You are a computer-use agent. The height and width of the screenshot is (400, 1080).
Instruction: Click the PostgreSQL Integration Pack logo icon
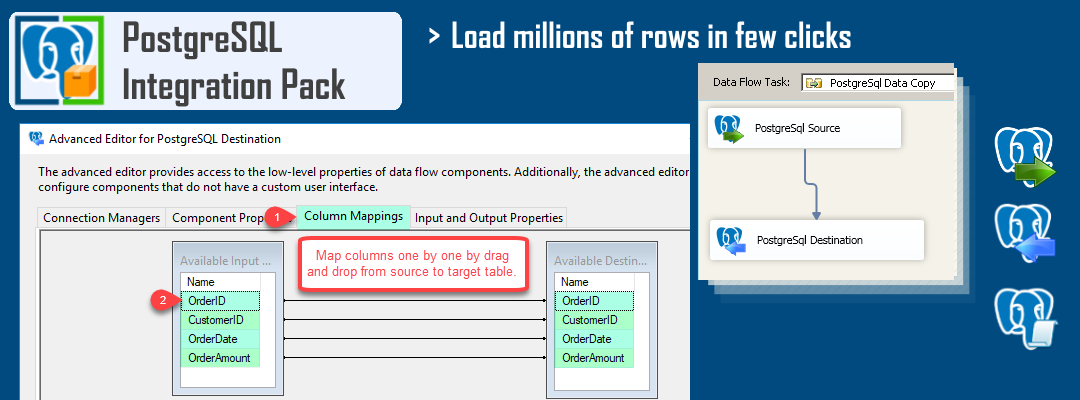point(61,61)
